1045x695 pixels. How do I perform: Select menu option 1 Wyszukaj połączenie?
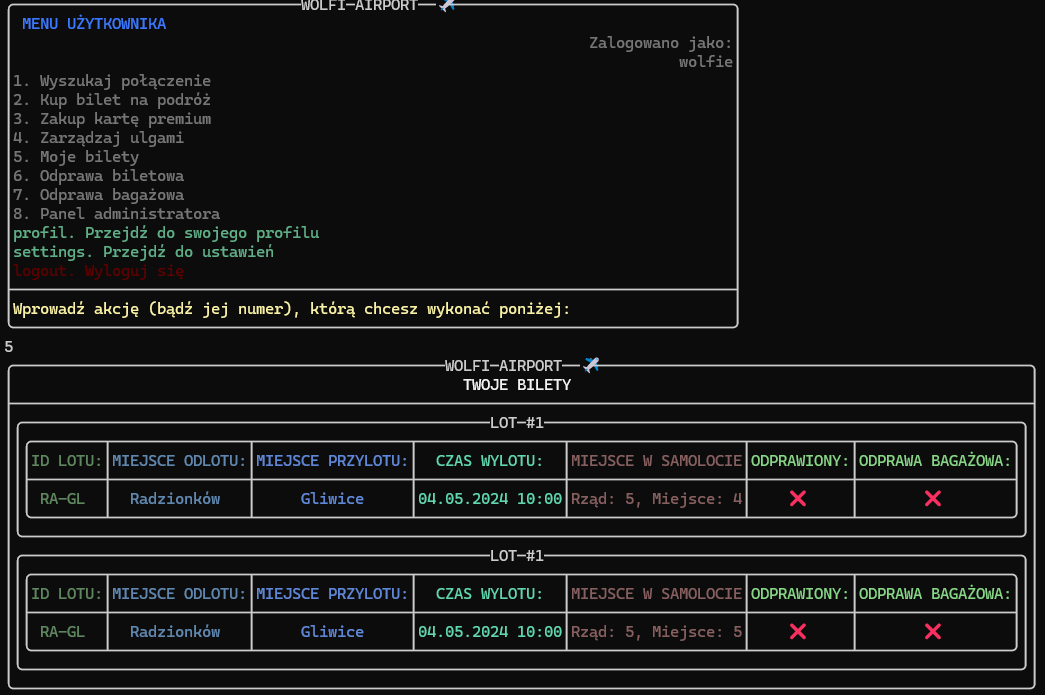112,81
